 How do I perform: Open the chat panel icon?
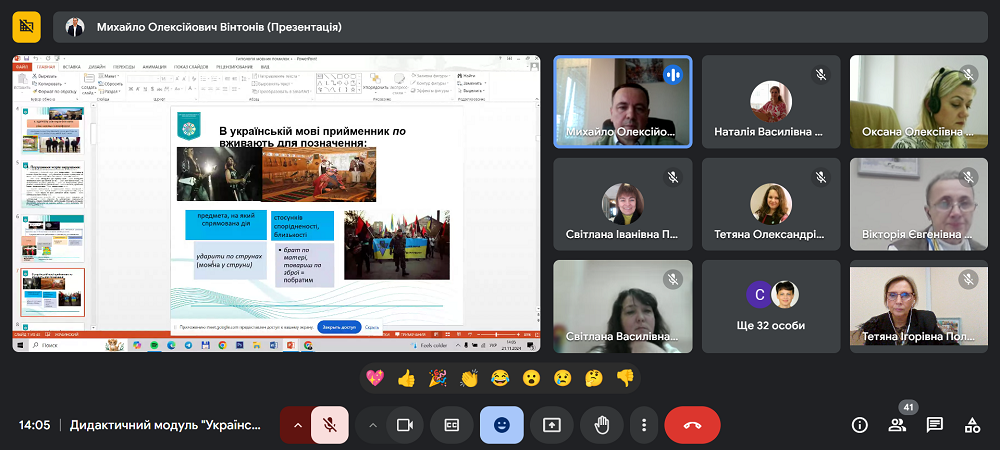[934, 425]
